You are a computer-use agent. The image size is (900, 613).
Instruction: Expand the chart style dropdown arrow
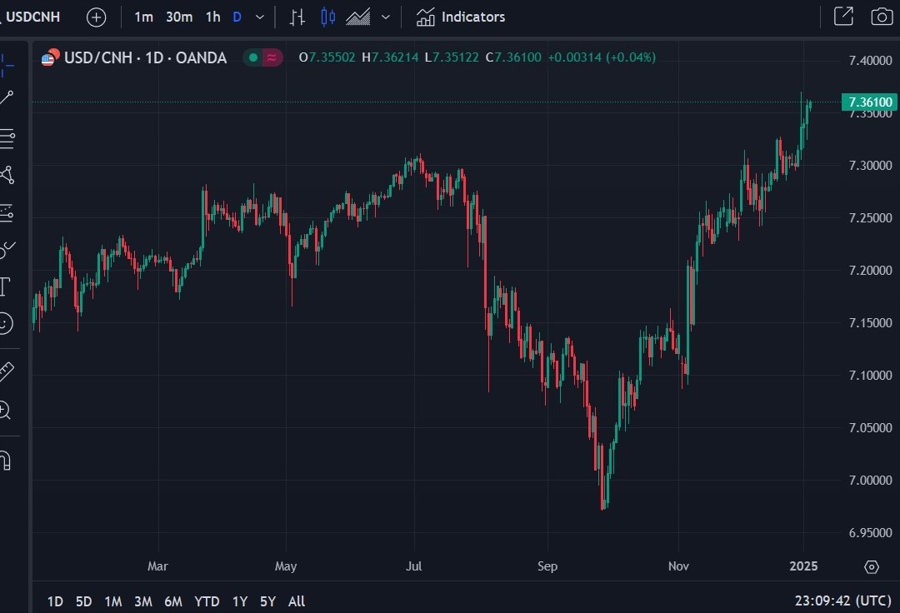(386, 17)
